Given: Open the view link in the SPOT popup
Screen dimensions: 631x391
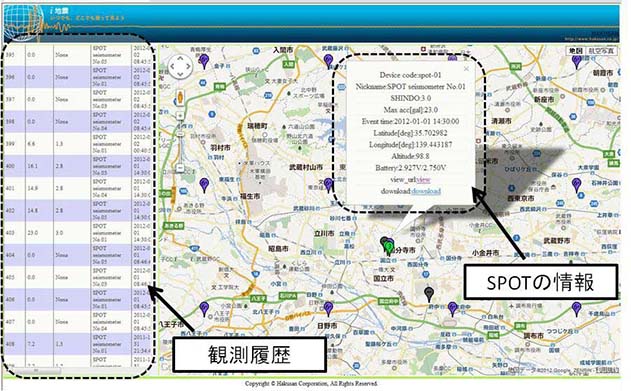Looking at the screenshot, I should pos(423,179).
